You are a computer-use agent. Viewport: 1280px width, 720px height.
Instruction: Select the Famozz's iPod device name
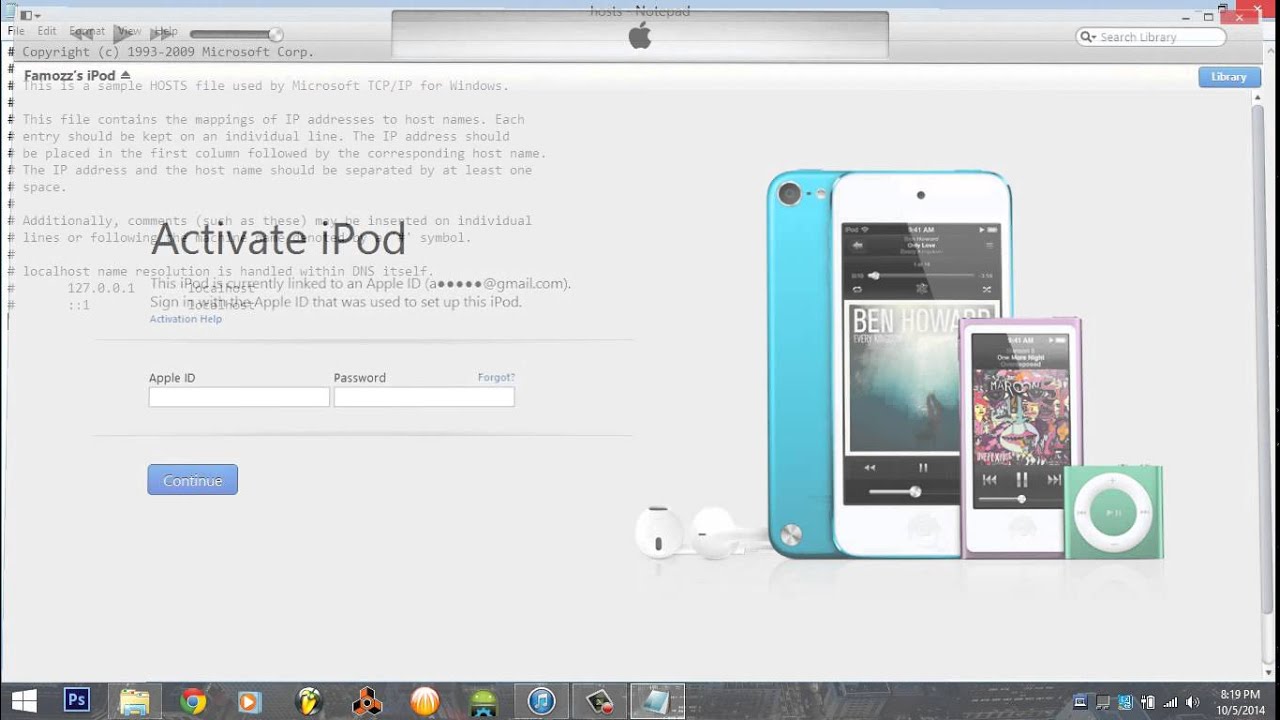[x=70, y=75]
